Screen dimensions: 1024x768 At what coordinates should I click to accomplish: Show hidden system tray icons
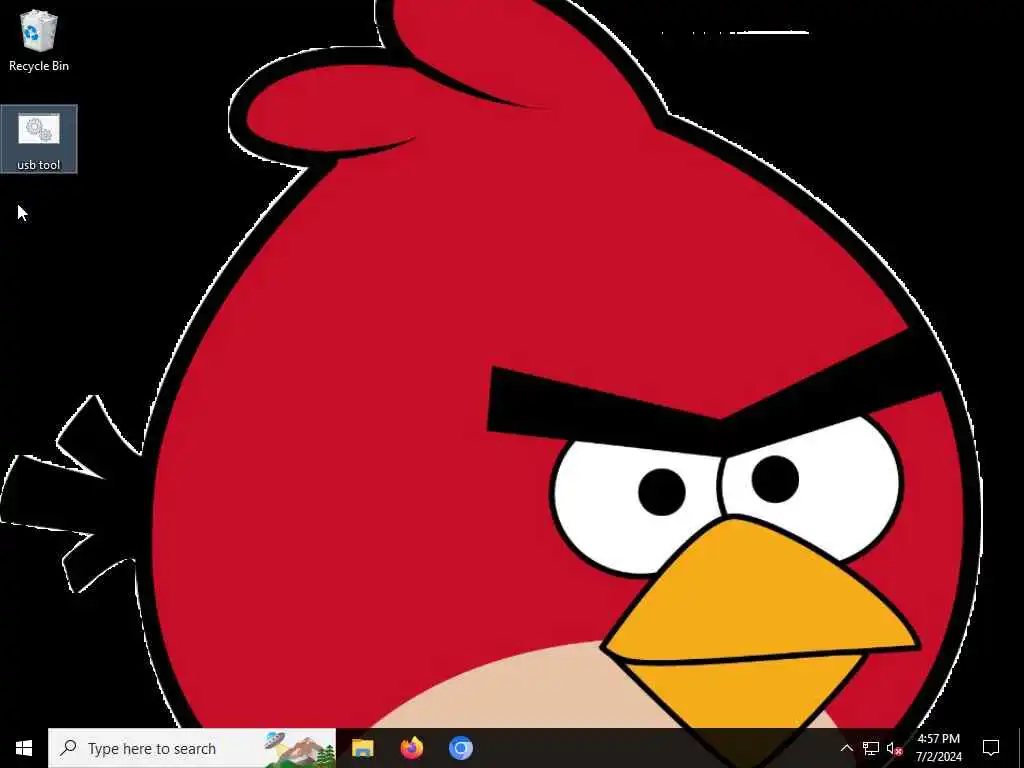846,748
